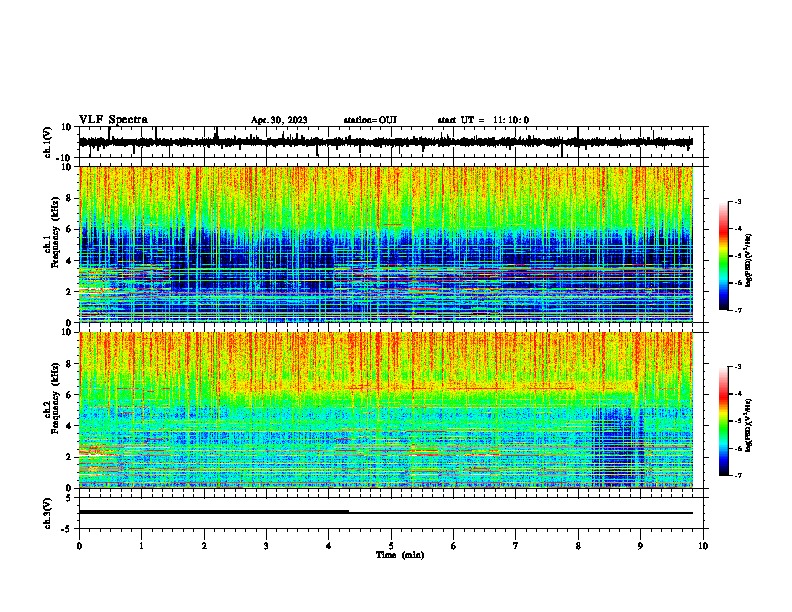Click the thick segment of ch.3 trace
Viewport: 792px width, 612px height.
coord(214,512)
